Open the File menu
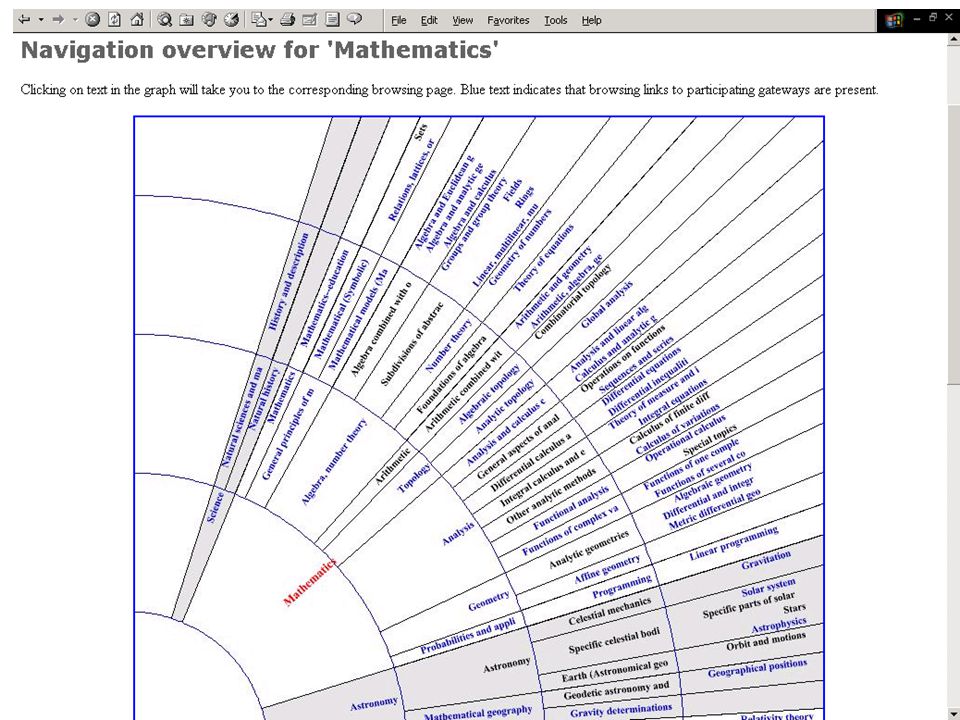Image resolution: width=960 pixels, height=720 pixels. [399, 20]
